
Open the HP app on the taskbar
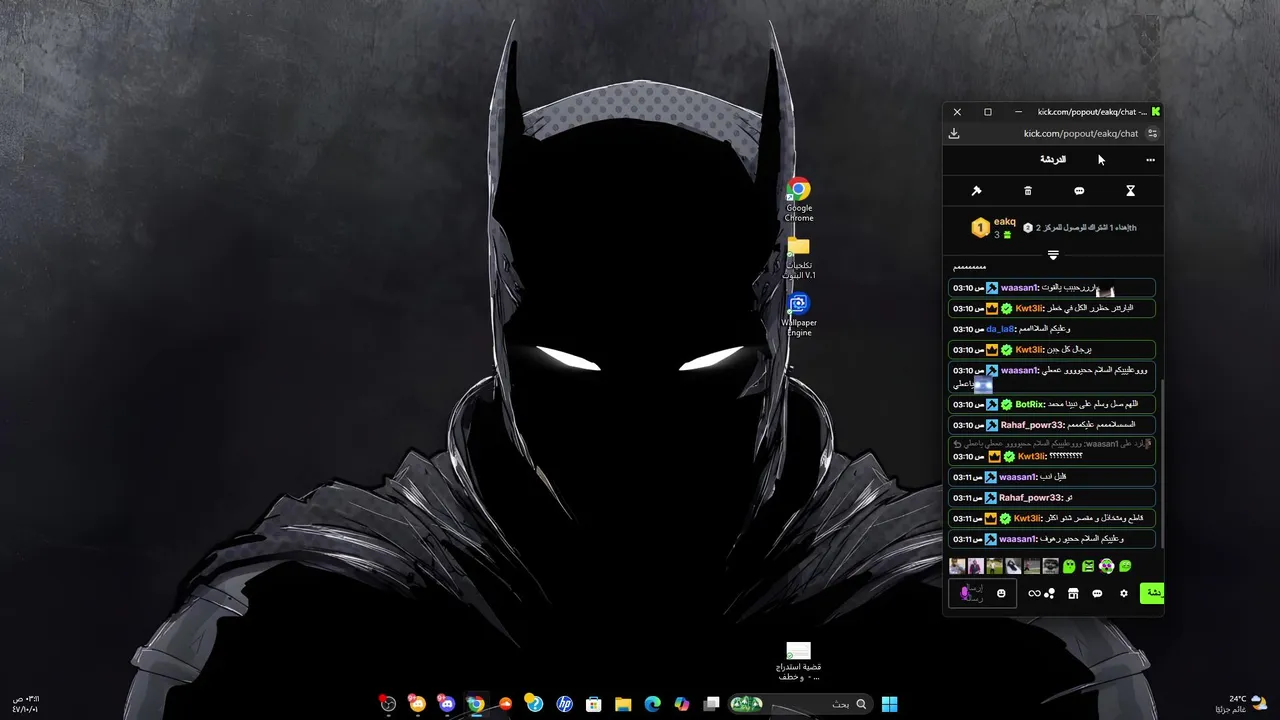point(564,704)
